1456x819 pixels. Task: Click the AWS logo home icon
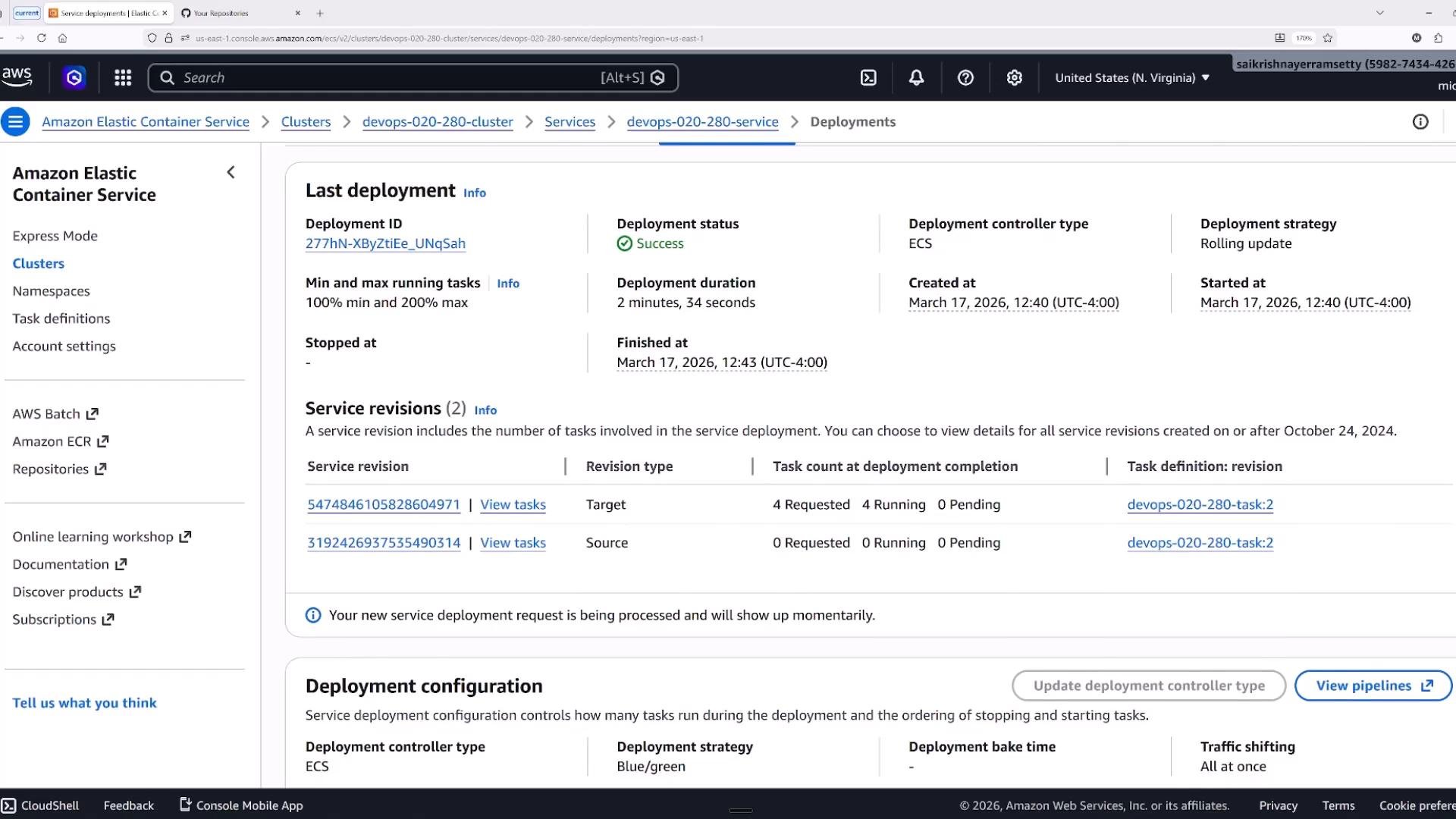point(17,77)
